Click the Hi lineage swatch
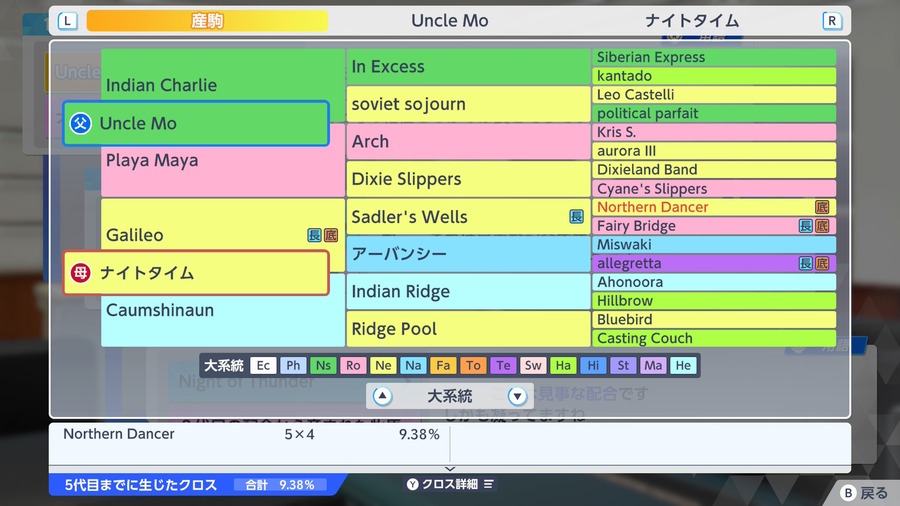900x506 pixels. pos(593,365)
